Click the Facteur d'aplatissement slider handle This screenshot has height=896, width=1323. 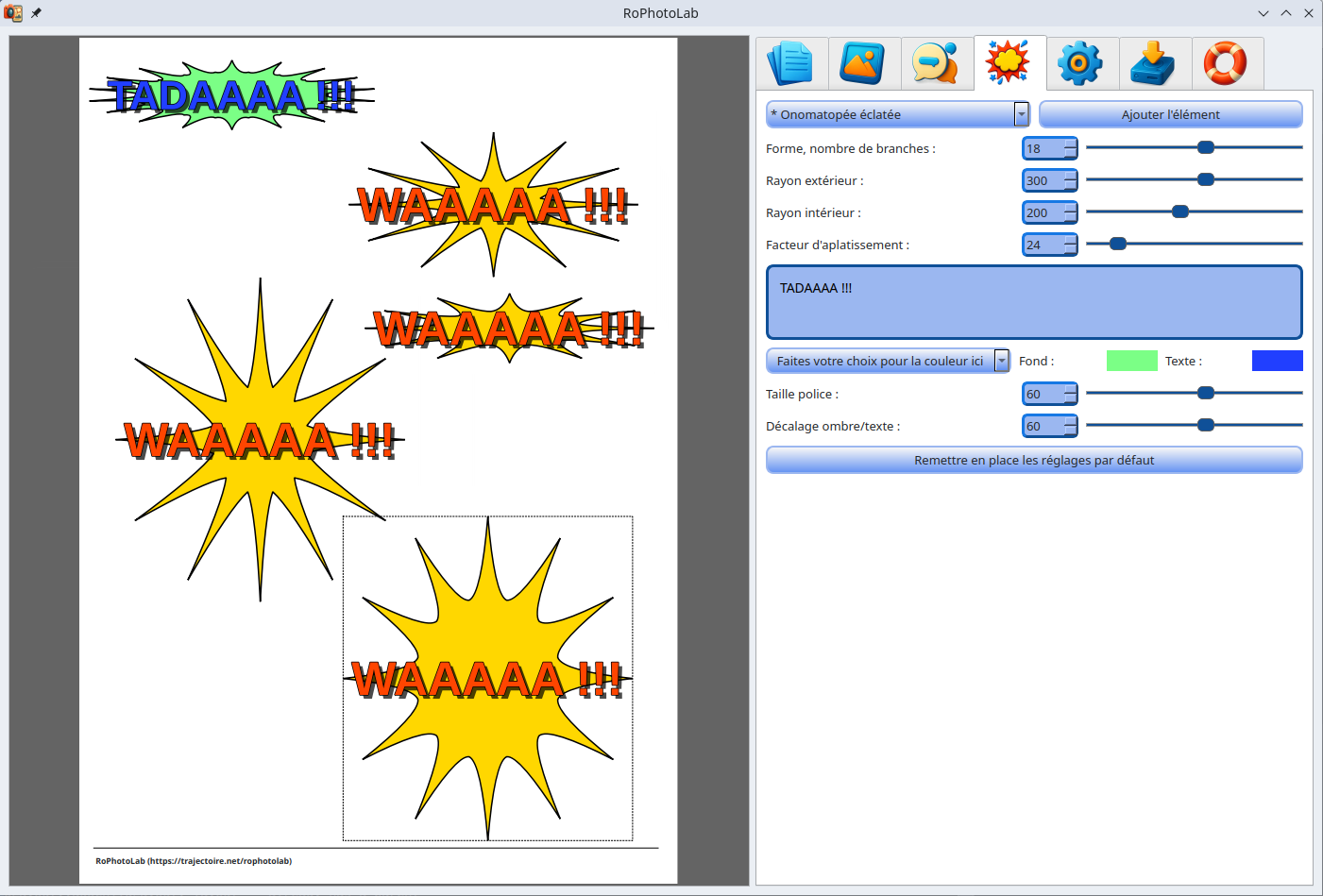pyautogui.click(x=1118, y=244)
